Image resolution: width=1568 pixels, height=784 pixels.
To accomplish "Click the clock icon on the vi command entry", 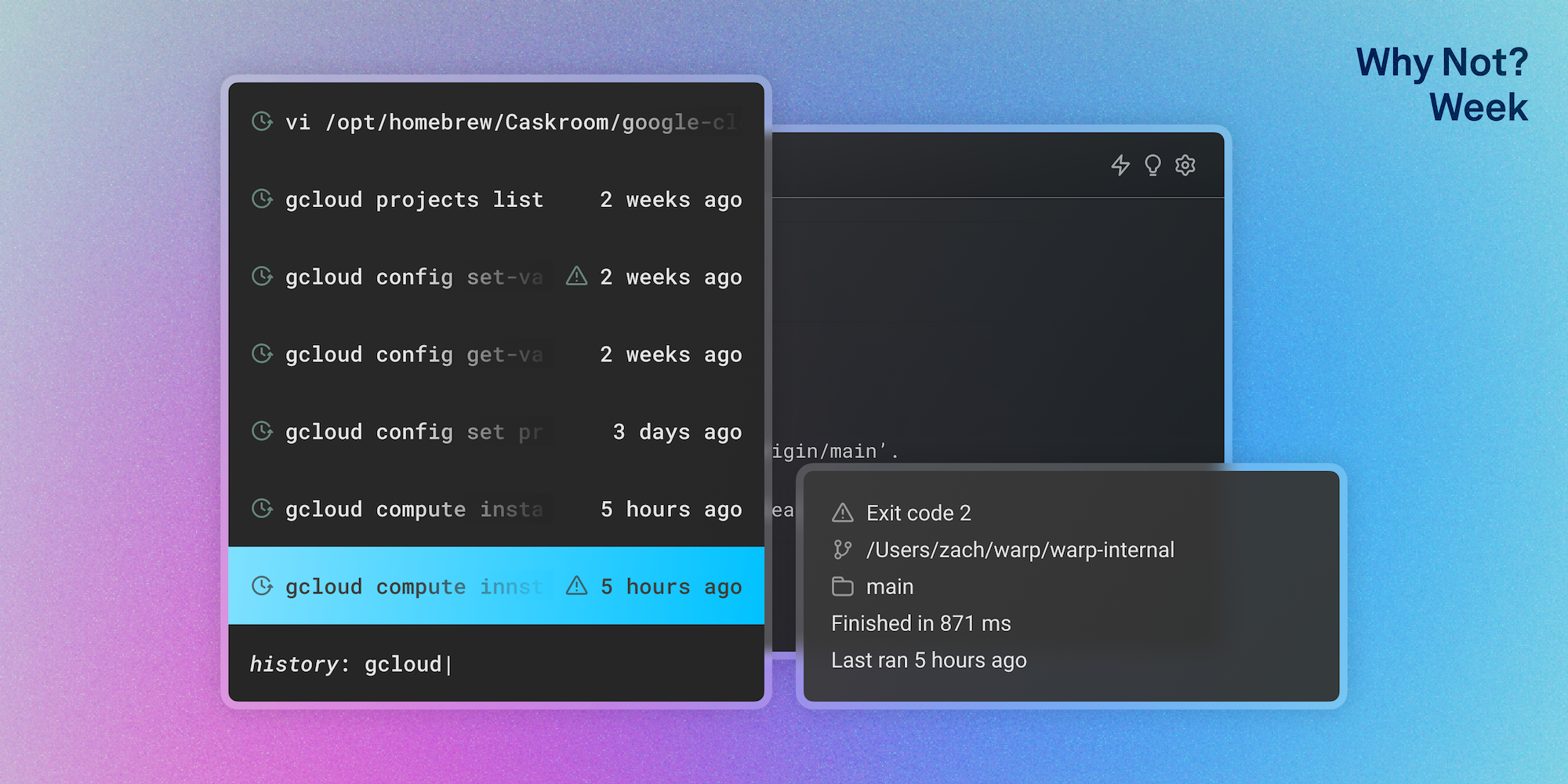I will (x=261, y=122).
